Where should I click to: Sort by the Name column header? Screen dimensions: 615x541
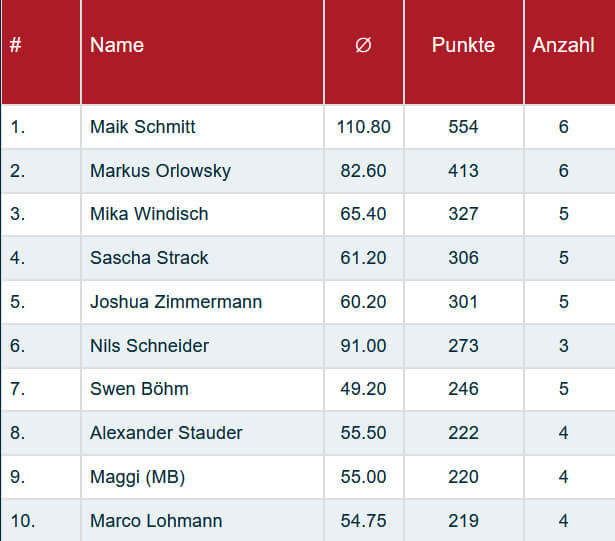(x=117, y=45)
